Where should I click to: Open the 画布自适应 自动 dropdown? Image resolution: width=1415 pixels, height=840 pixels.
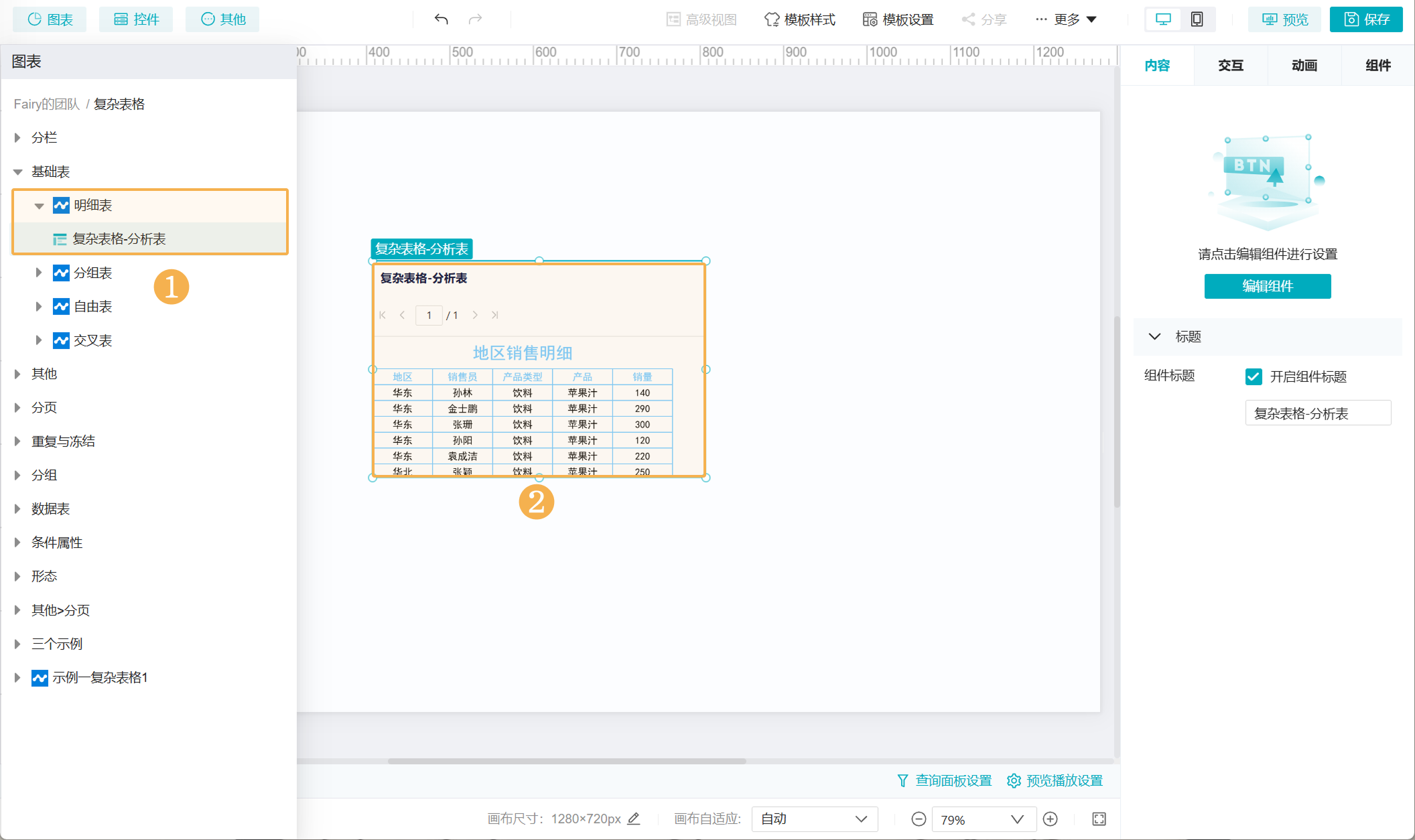(814, 819)
